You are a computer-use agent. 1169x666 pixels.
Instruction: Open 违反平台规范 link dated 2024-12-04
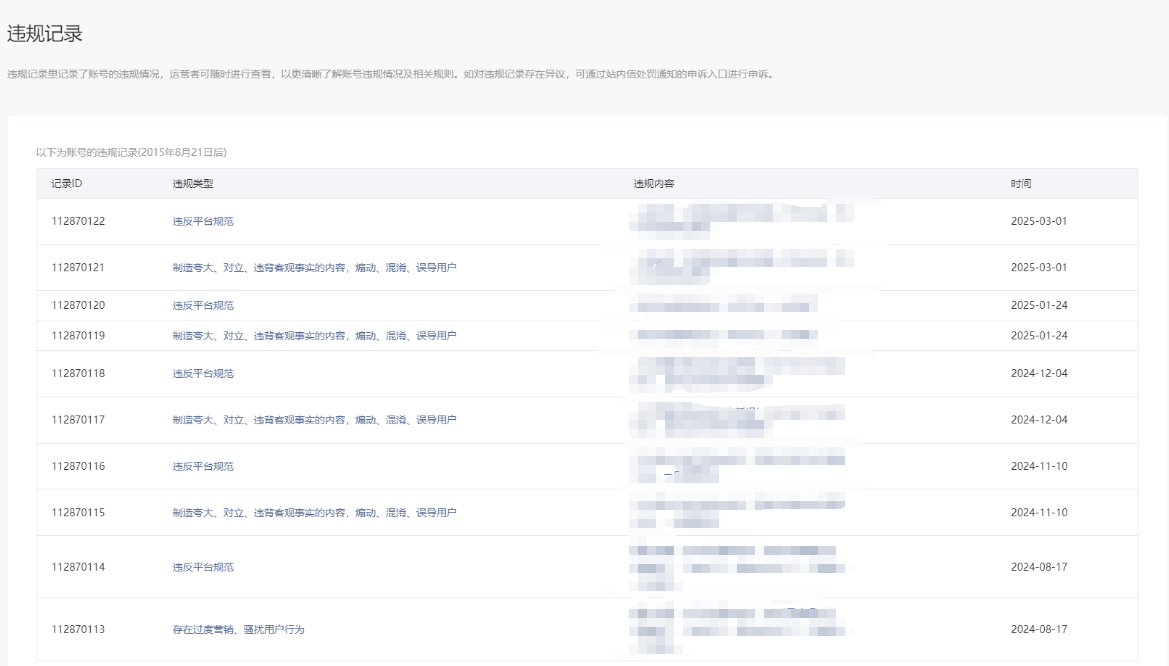[x=203, y=373]
